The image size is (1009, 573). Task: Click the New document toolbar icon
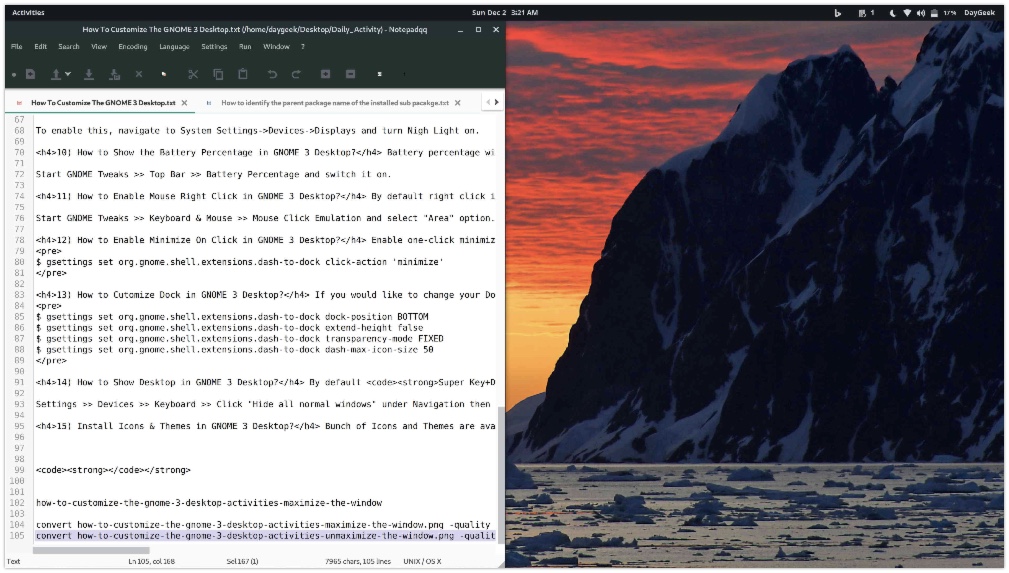tap(30, 74)
